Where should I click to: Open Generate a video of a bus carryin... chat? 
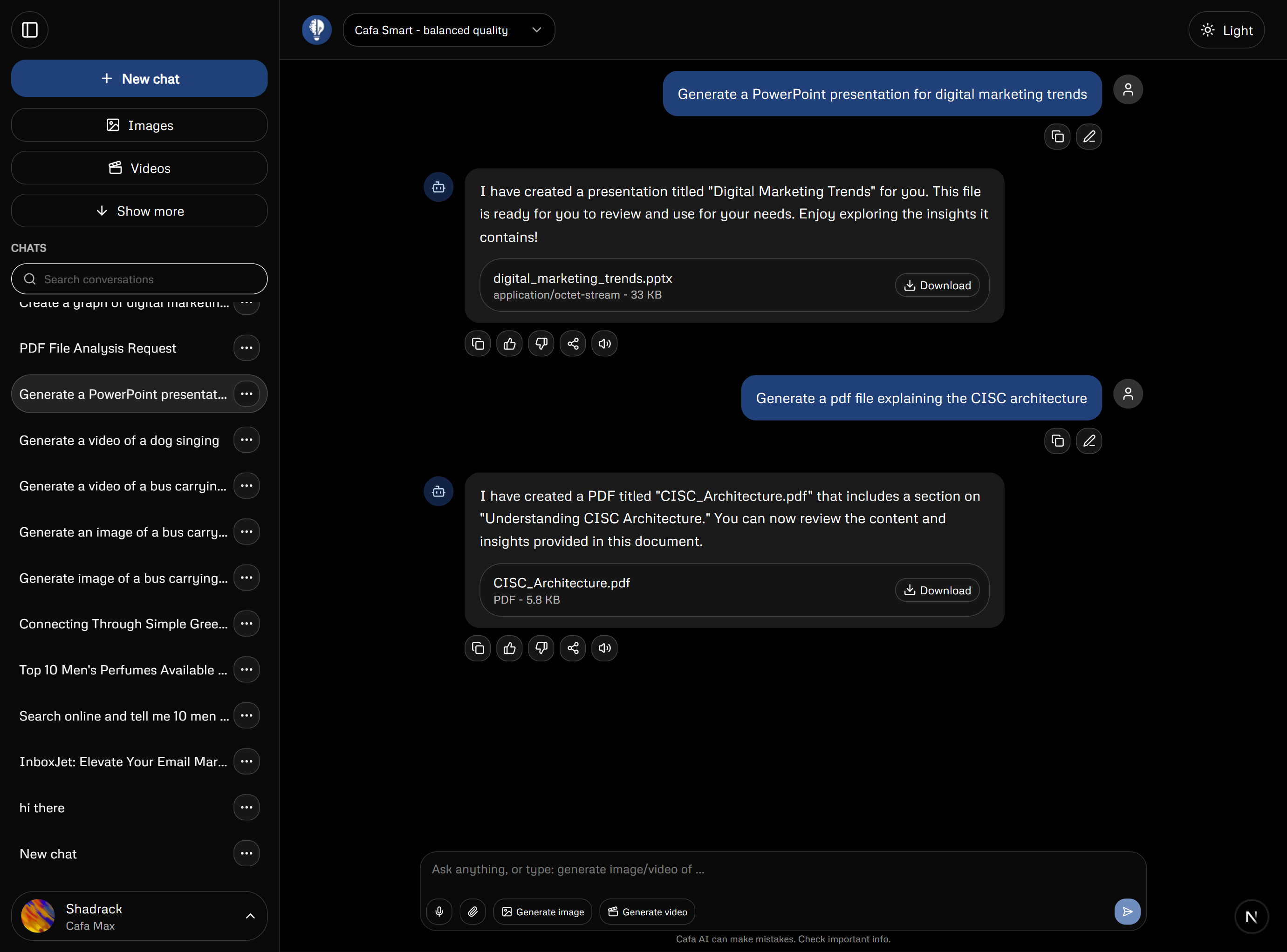(x=123, y=486)
